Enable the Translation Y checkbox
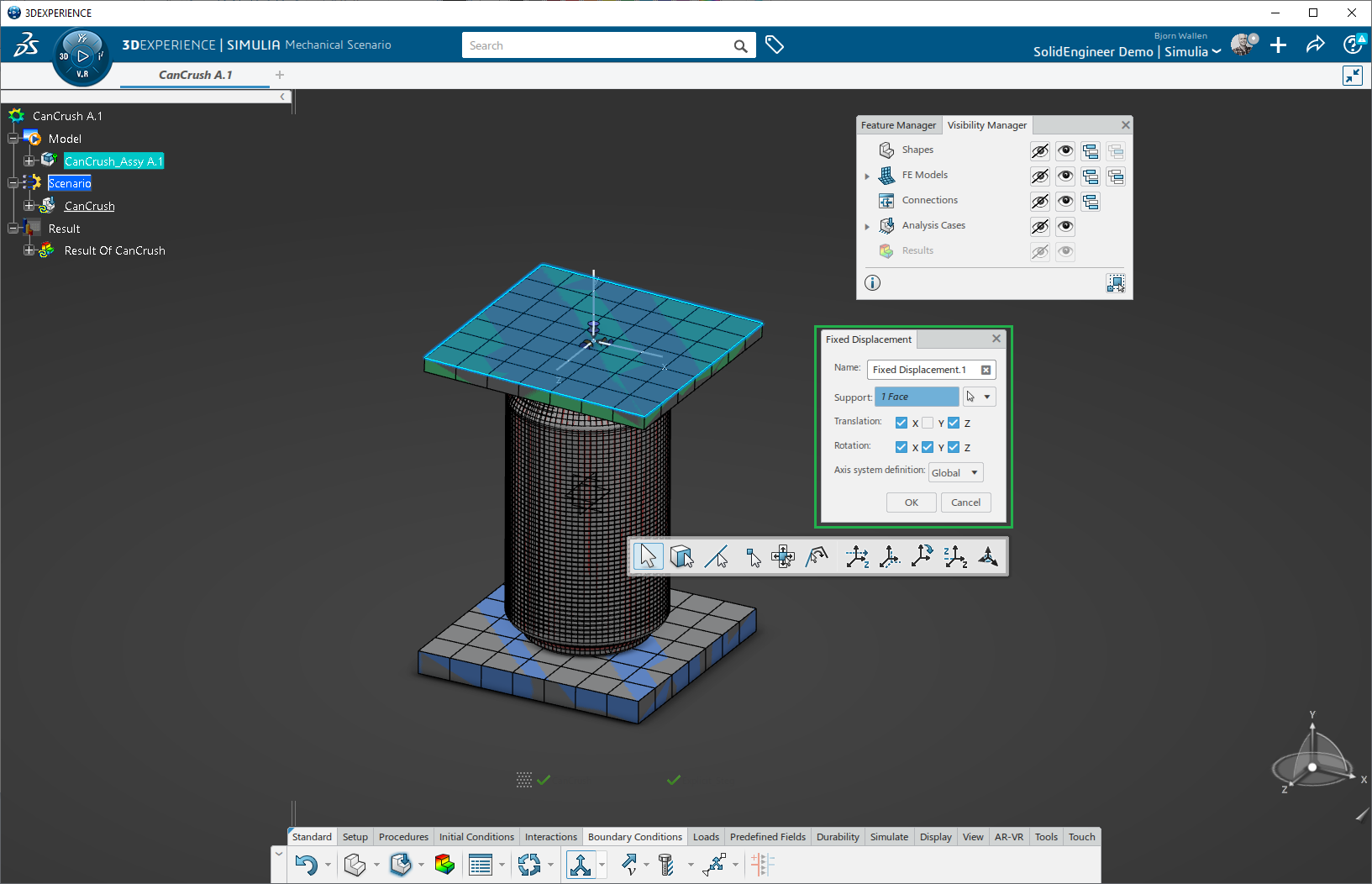The width and height of the screenshot is (1372, 884). coord(928,423)
